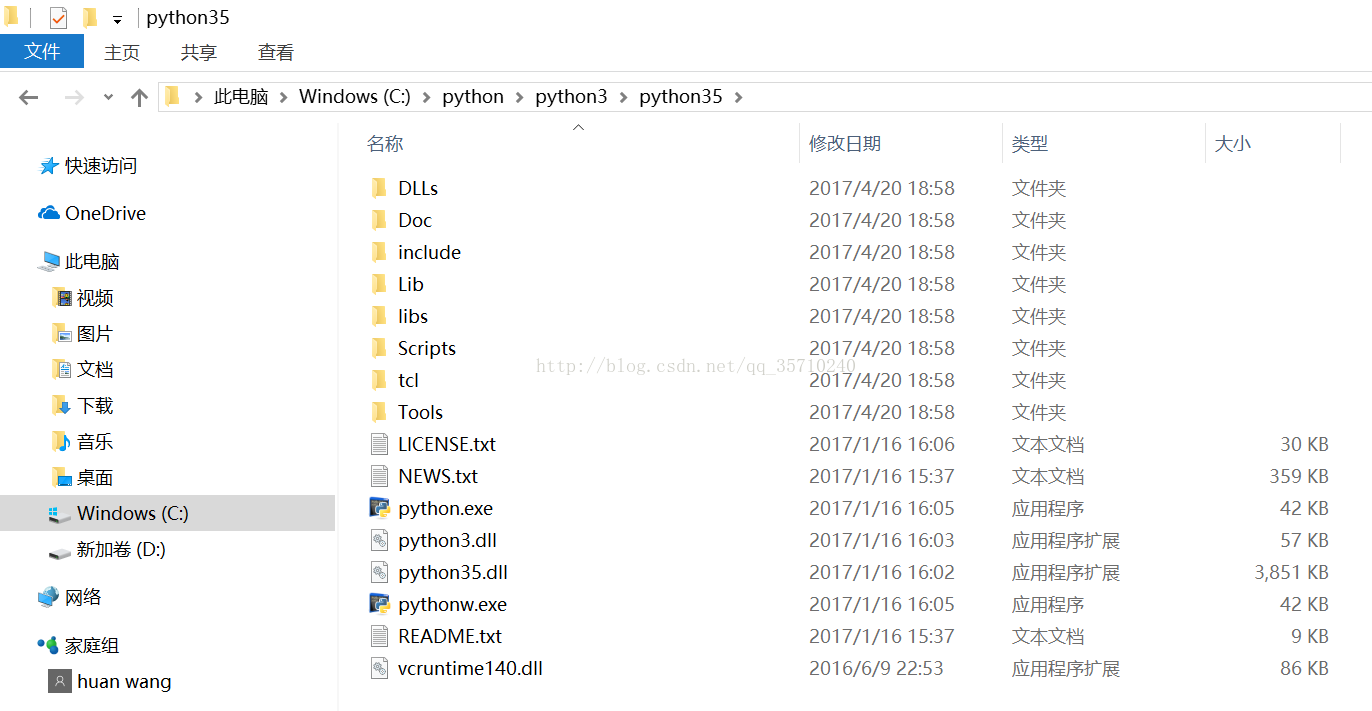Click the python.exe application icon
This screenshot has width=1372, height=711.
[x=379, y=508]
